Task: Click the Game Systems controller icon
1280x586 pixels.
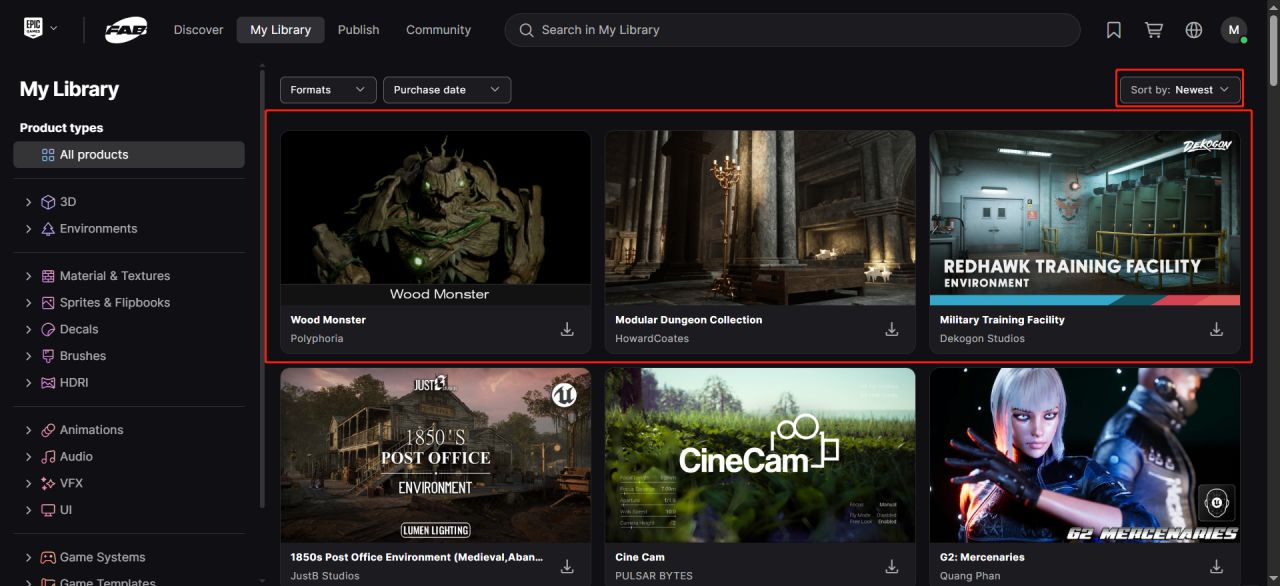Action: click(48, 557)
